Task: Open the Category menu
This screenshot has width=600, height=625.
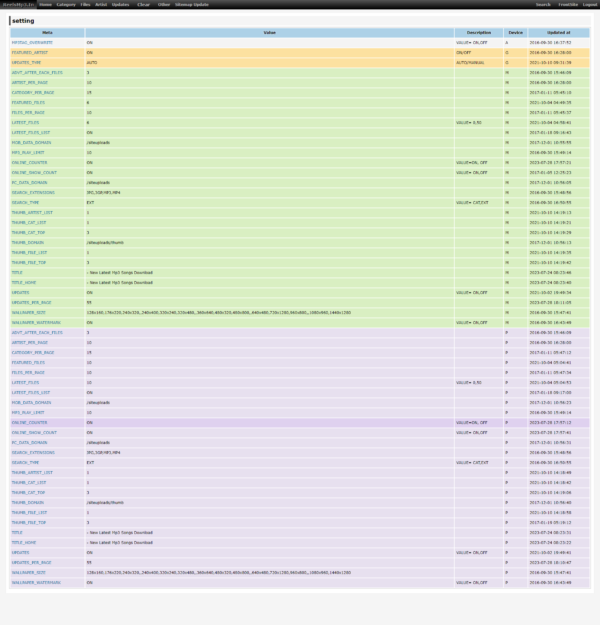Action: tap(66, 4)
